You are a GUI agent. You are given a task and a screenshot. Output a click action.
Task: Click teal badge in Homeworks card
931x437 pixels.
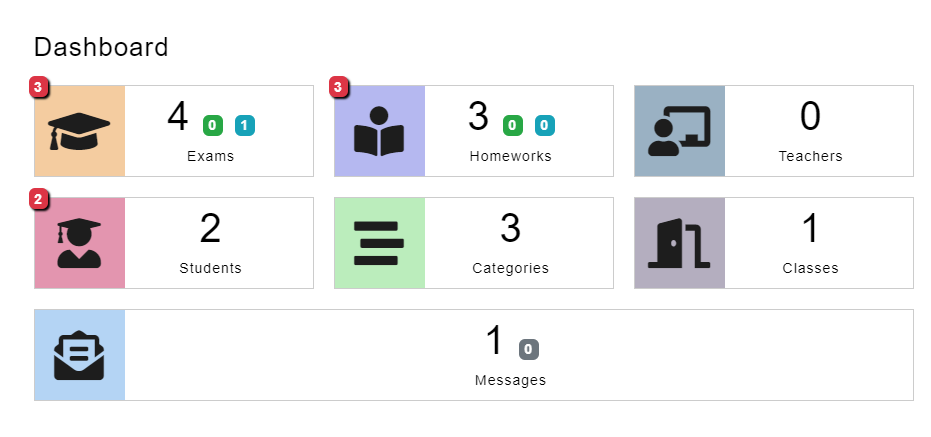pos(545,125)
